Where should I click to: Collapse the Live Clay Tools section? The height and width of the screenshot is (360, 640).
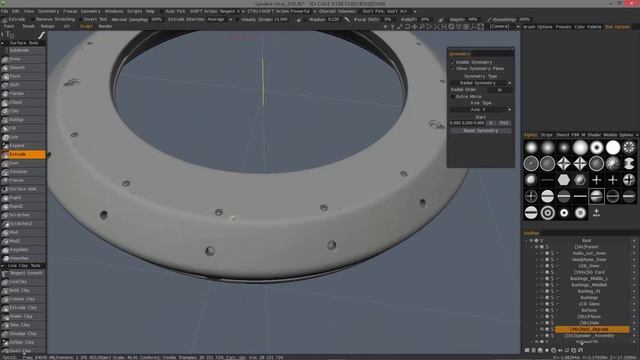pos(2,266)
